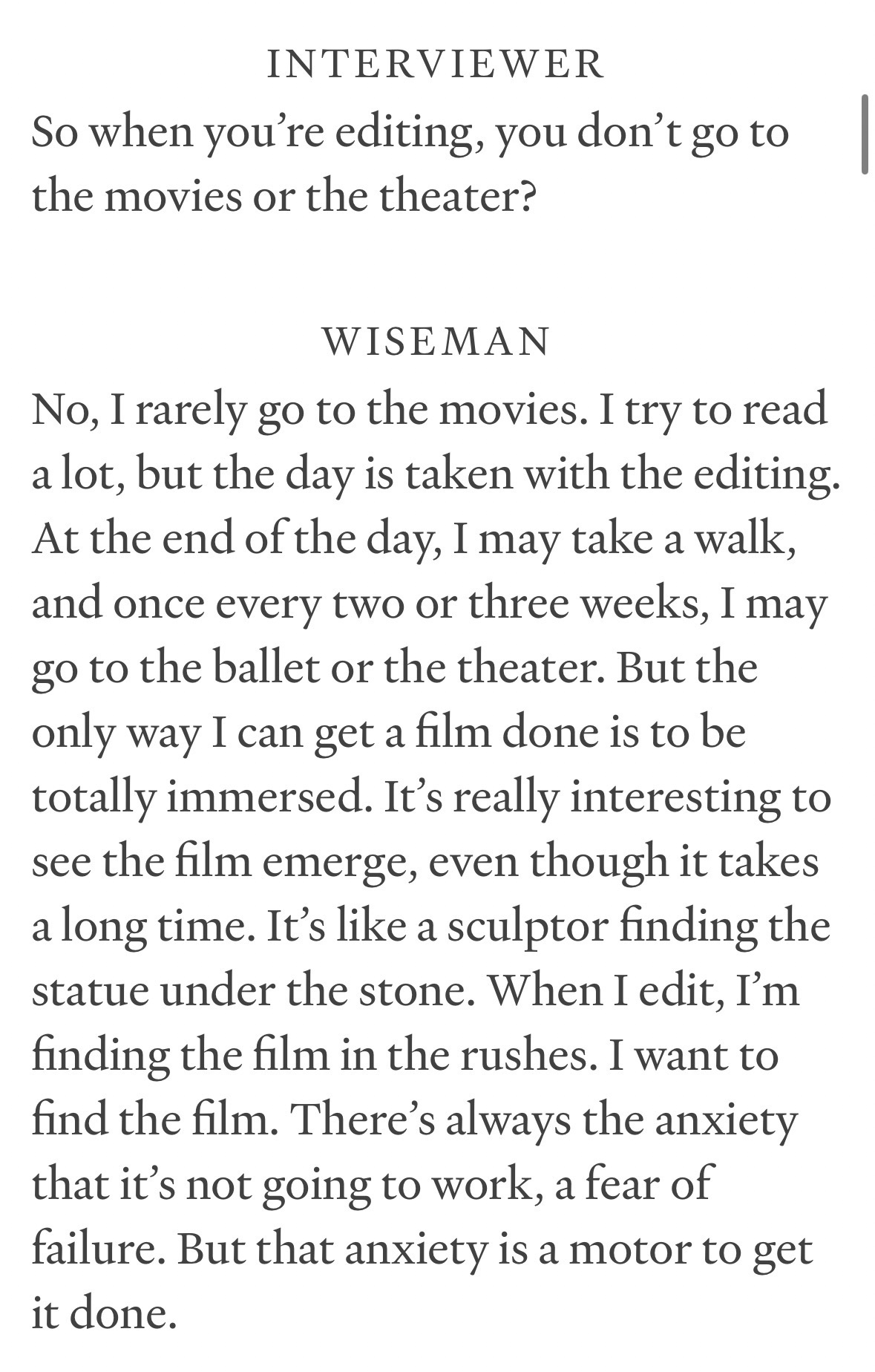875x1372 pixels.
Task: Click the scrollbar thumb at right edge
Action: (865, 134)
